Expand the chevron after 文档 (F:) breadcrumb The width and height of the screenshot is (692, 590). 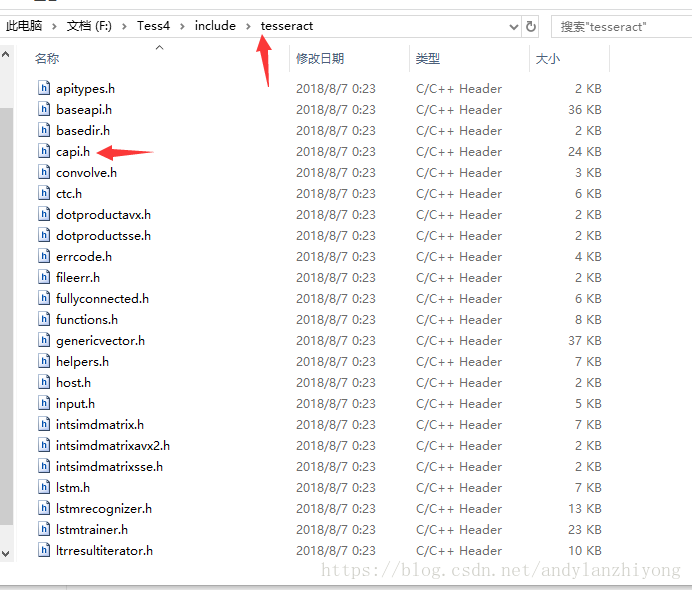coord(124,26)
